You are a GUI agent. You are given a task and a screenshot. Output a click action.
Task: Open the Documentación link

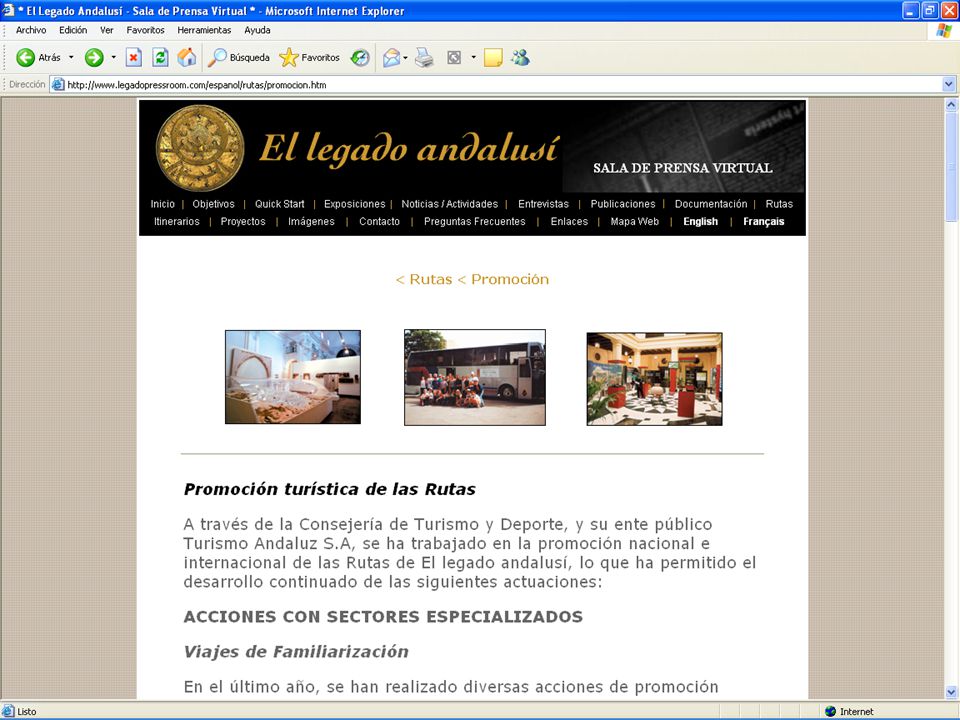[x=711, y=204]
